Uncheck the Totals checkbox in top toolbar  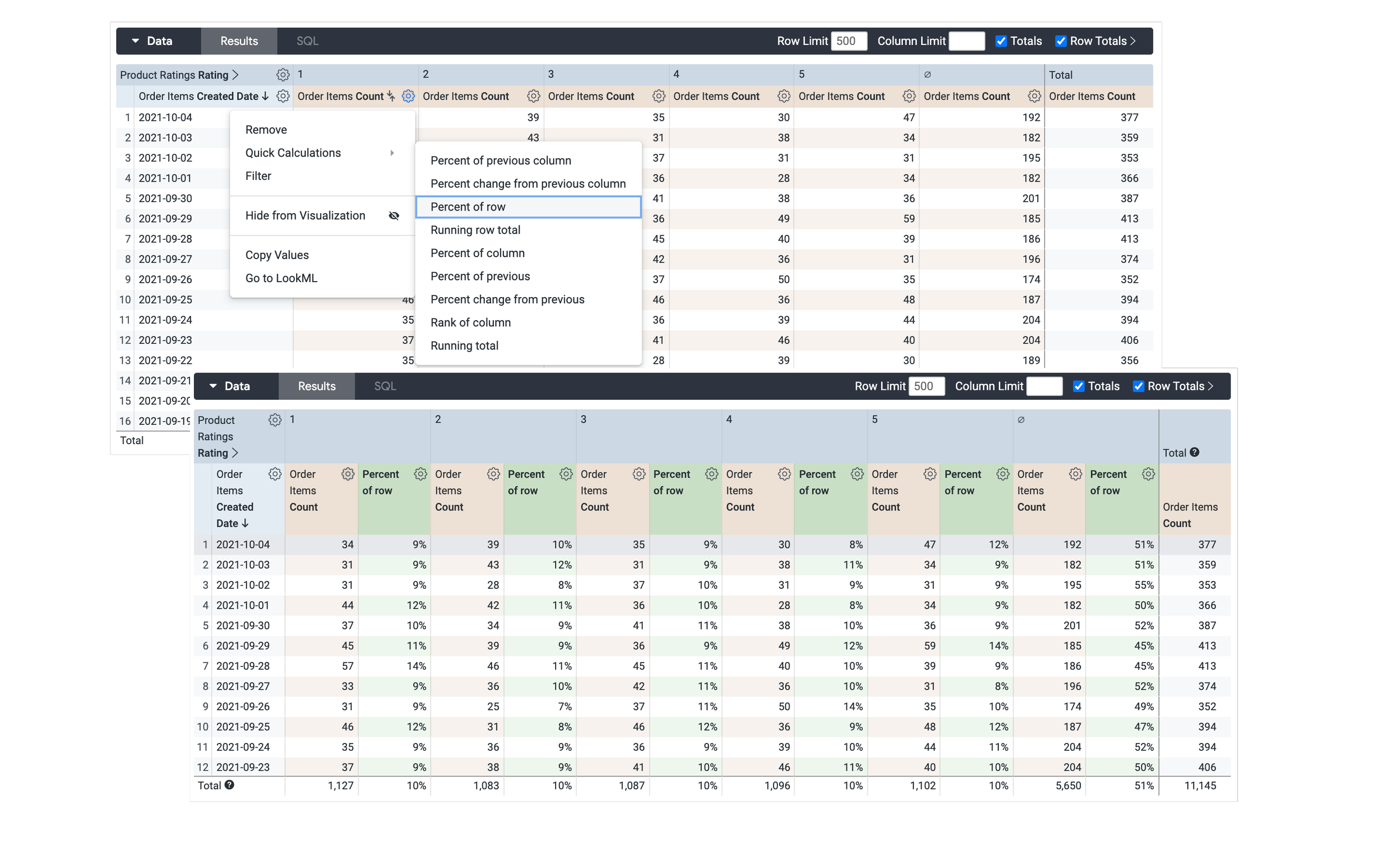click(x=1001, y=41)
